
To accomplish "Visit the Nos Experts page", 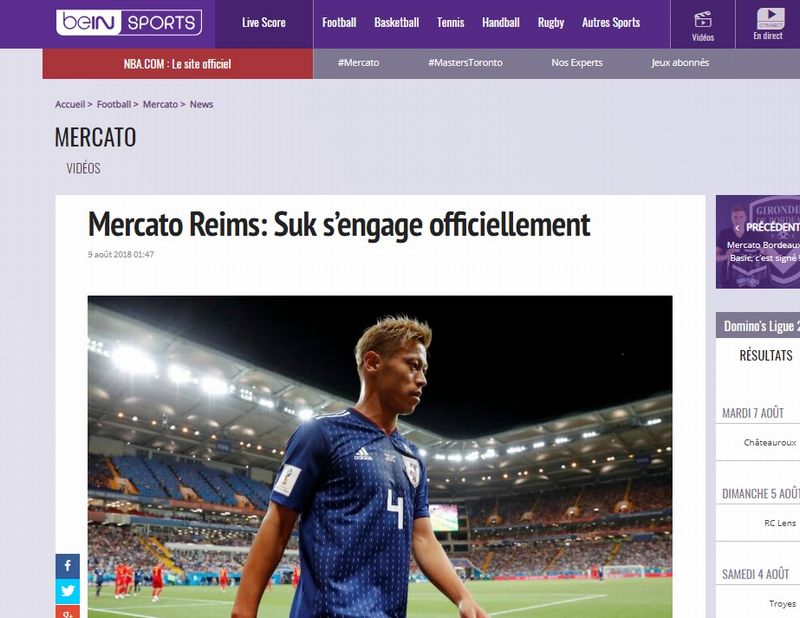I will pos(577,63).
